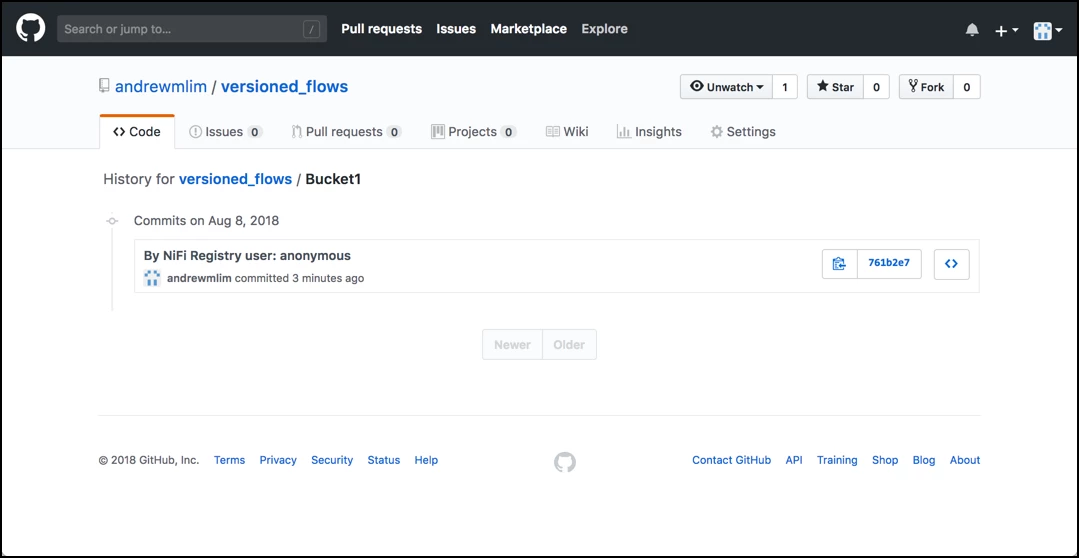Open About footer link
1079x558 pixels.
pos(965,460)
